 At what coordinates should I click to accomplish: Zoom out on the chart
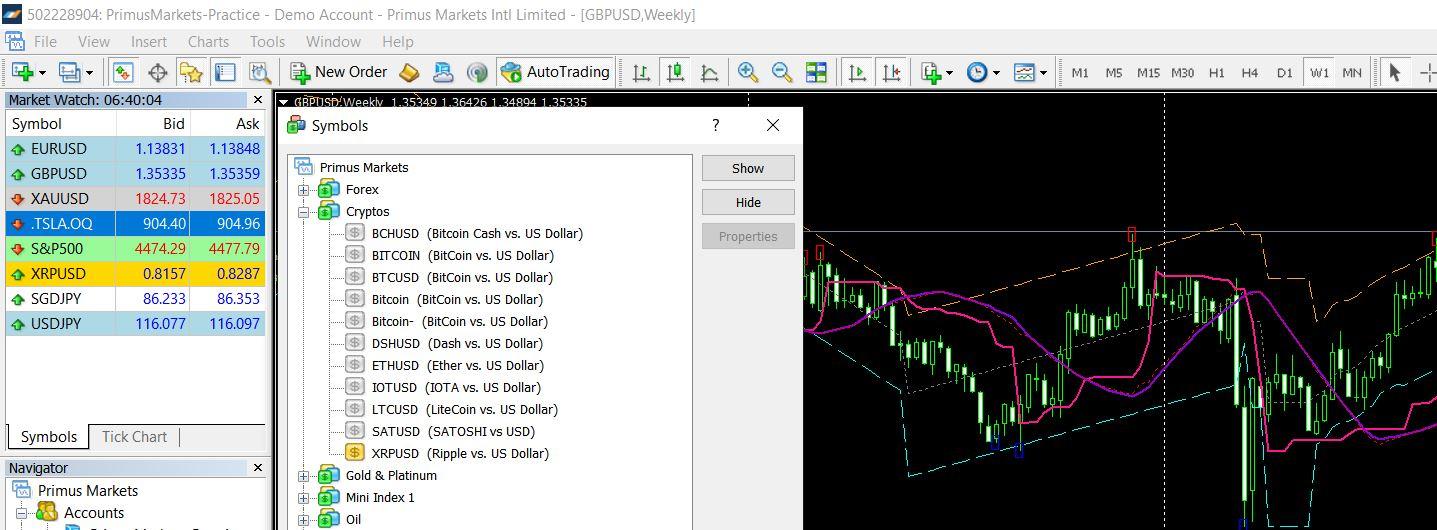click(x=782, y=72)
